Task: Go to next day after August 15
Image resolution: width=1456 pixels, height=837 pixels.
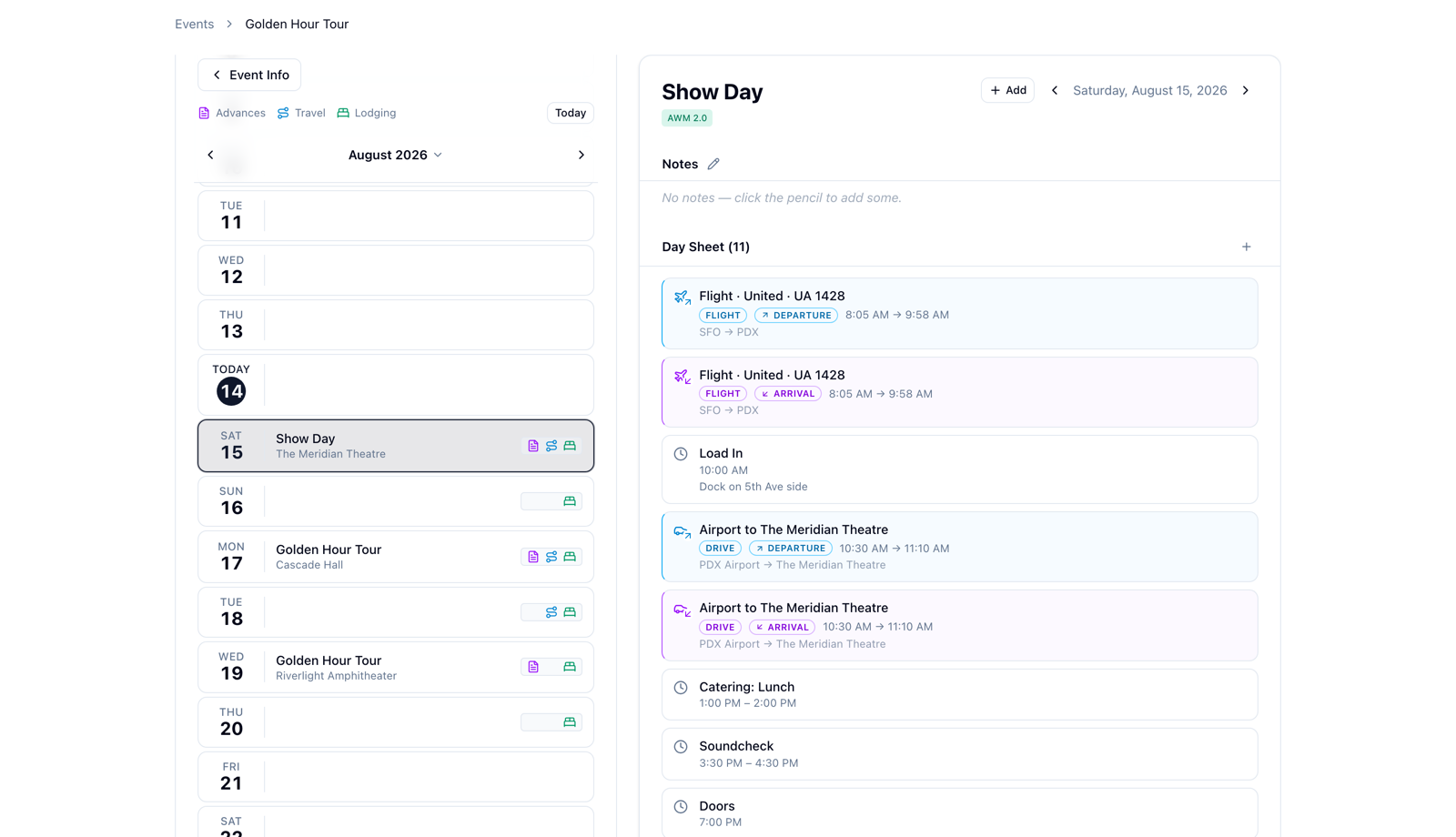Action: (x=1246, y=90)
